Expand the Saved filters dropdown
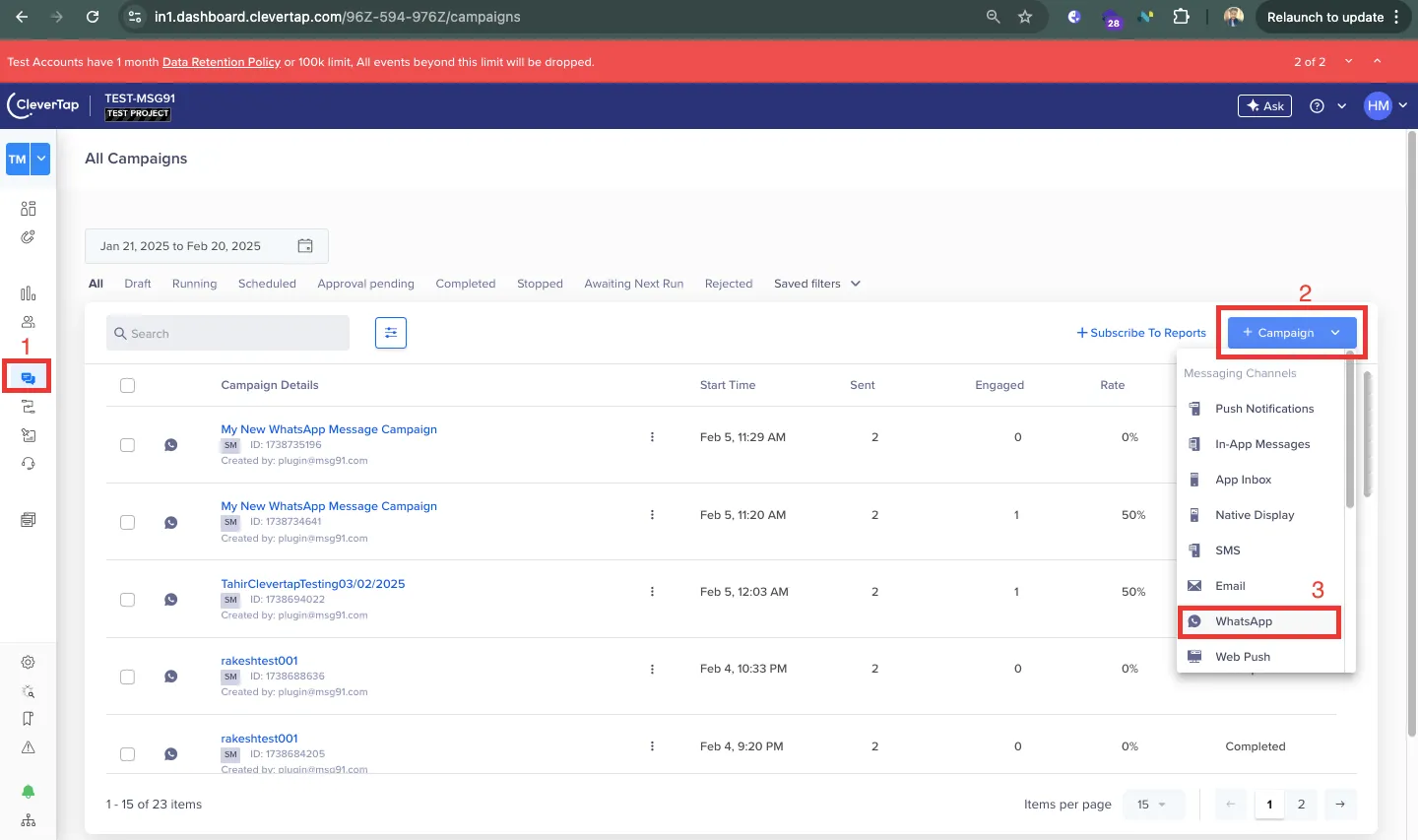 (816, 284)
